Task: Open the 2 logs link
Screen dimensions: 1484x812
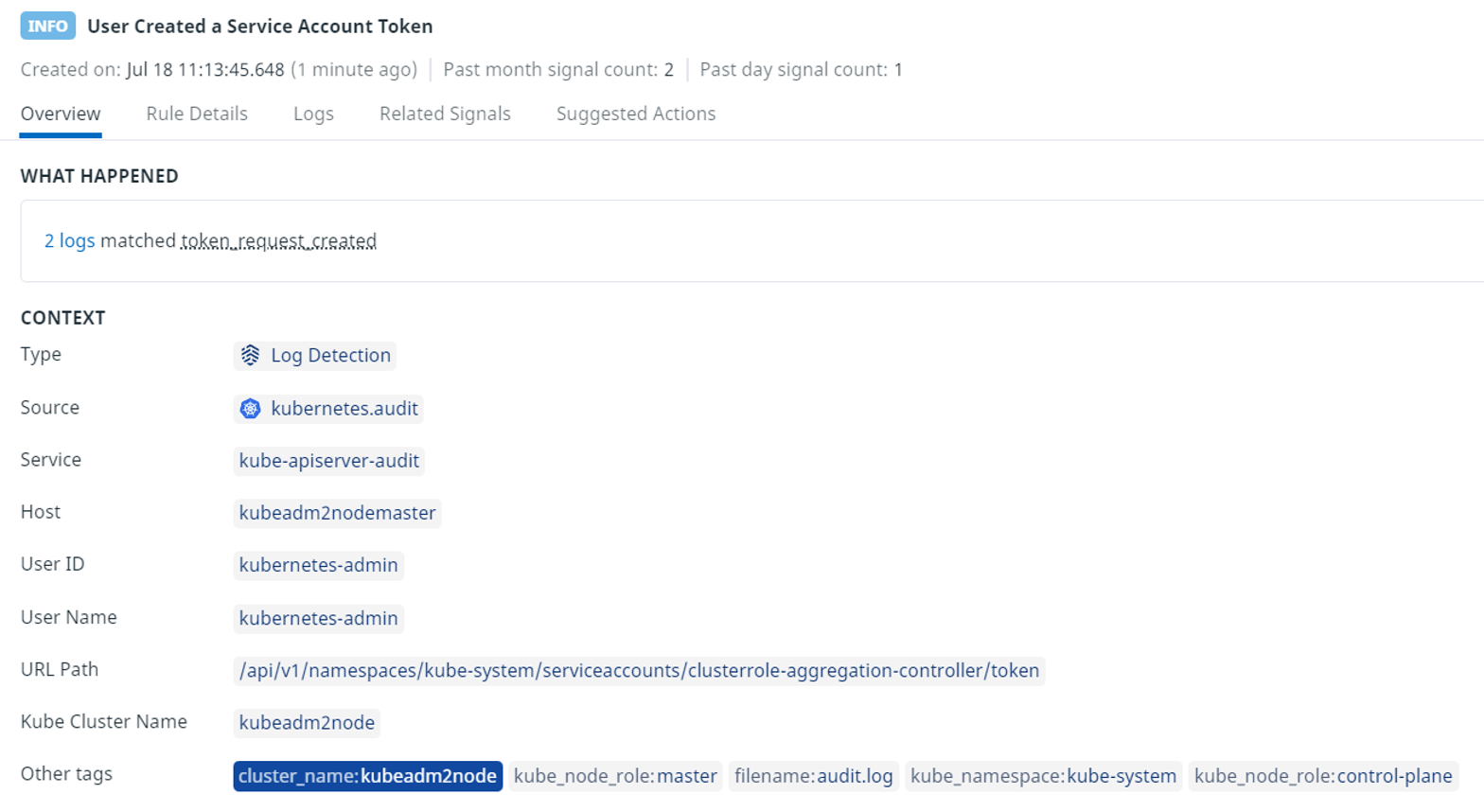Action: tap(69, 240)
